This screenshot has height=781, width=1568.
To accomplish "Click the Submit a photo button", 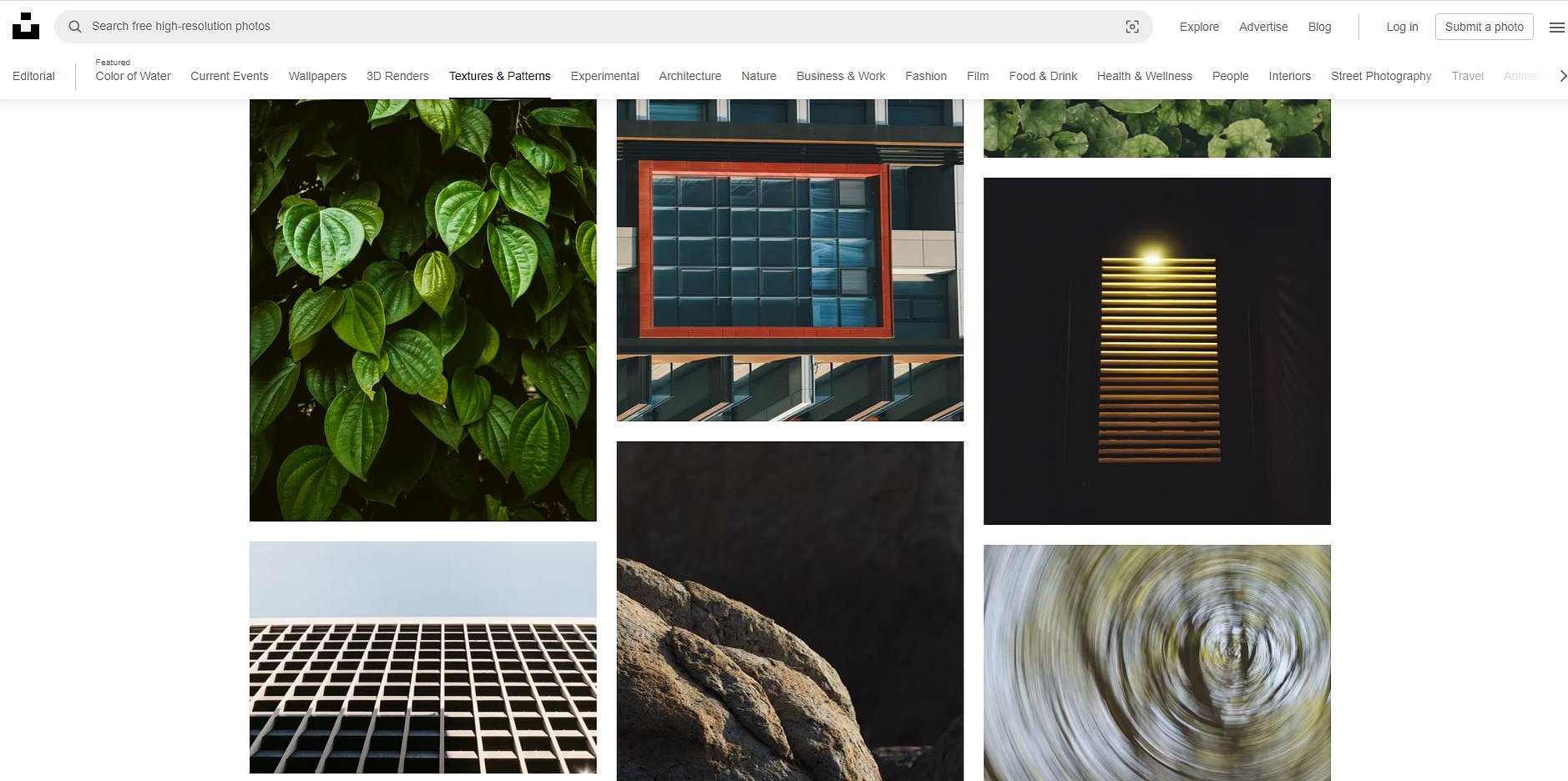I will click(x=1484, y=27).
